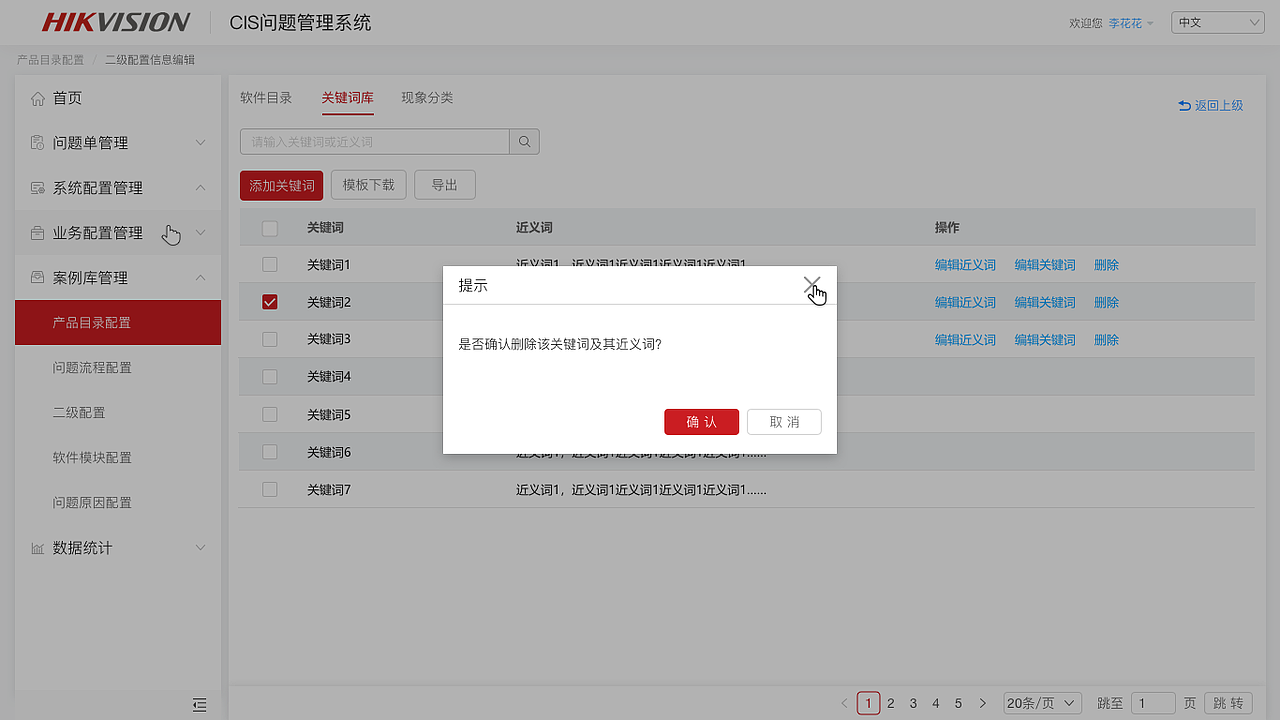Viewport: 1280px width, 720px height.
Task: Open the 数据统计 statistics icon
Action: pos(37,547)
